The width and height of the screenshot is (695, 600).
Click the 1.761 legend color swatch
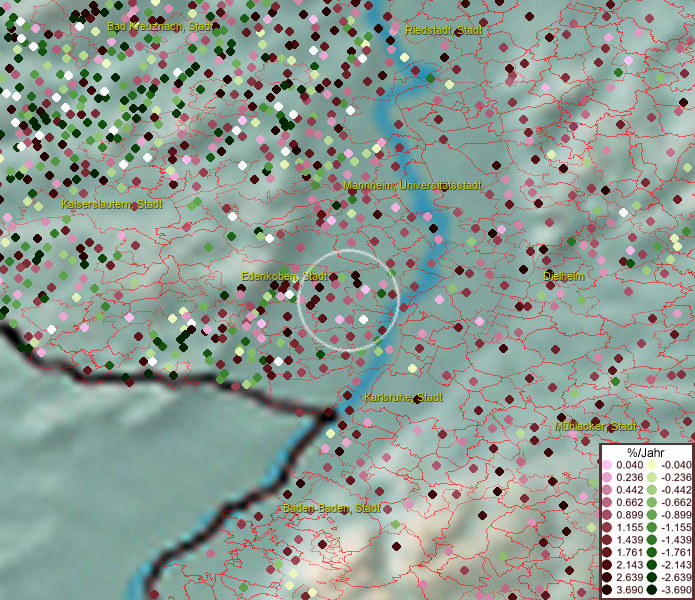(x=607, y=553)
